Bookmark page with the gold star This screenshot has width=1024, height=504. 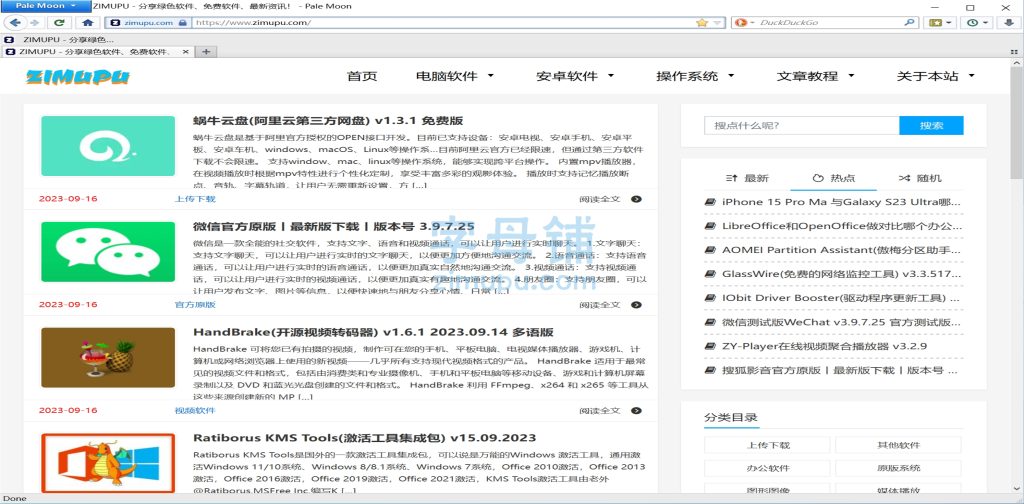701,23
